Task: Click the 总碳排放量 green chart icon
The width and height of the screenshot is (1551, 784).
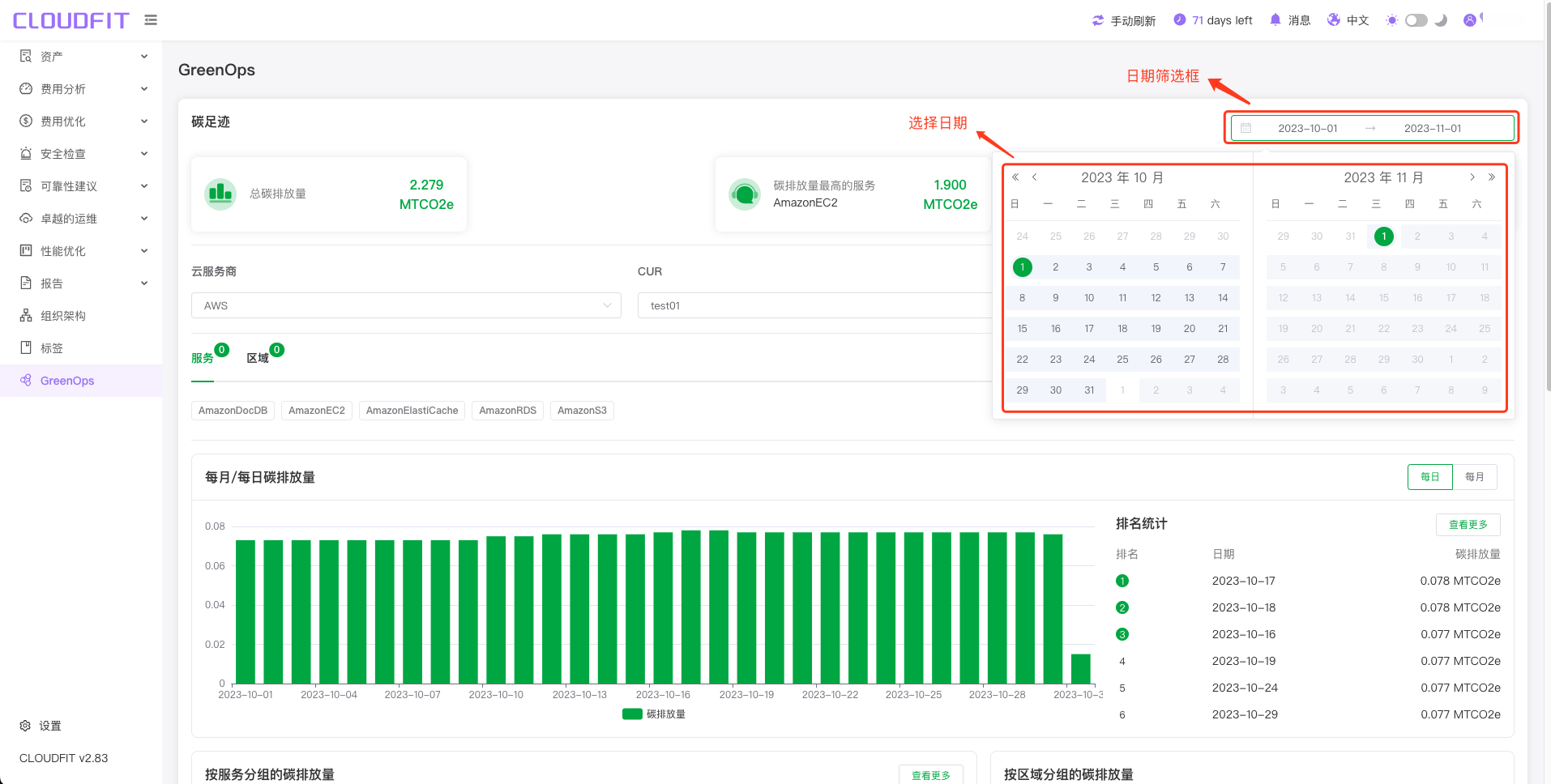Action: pos(220,194)
